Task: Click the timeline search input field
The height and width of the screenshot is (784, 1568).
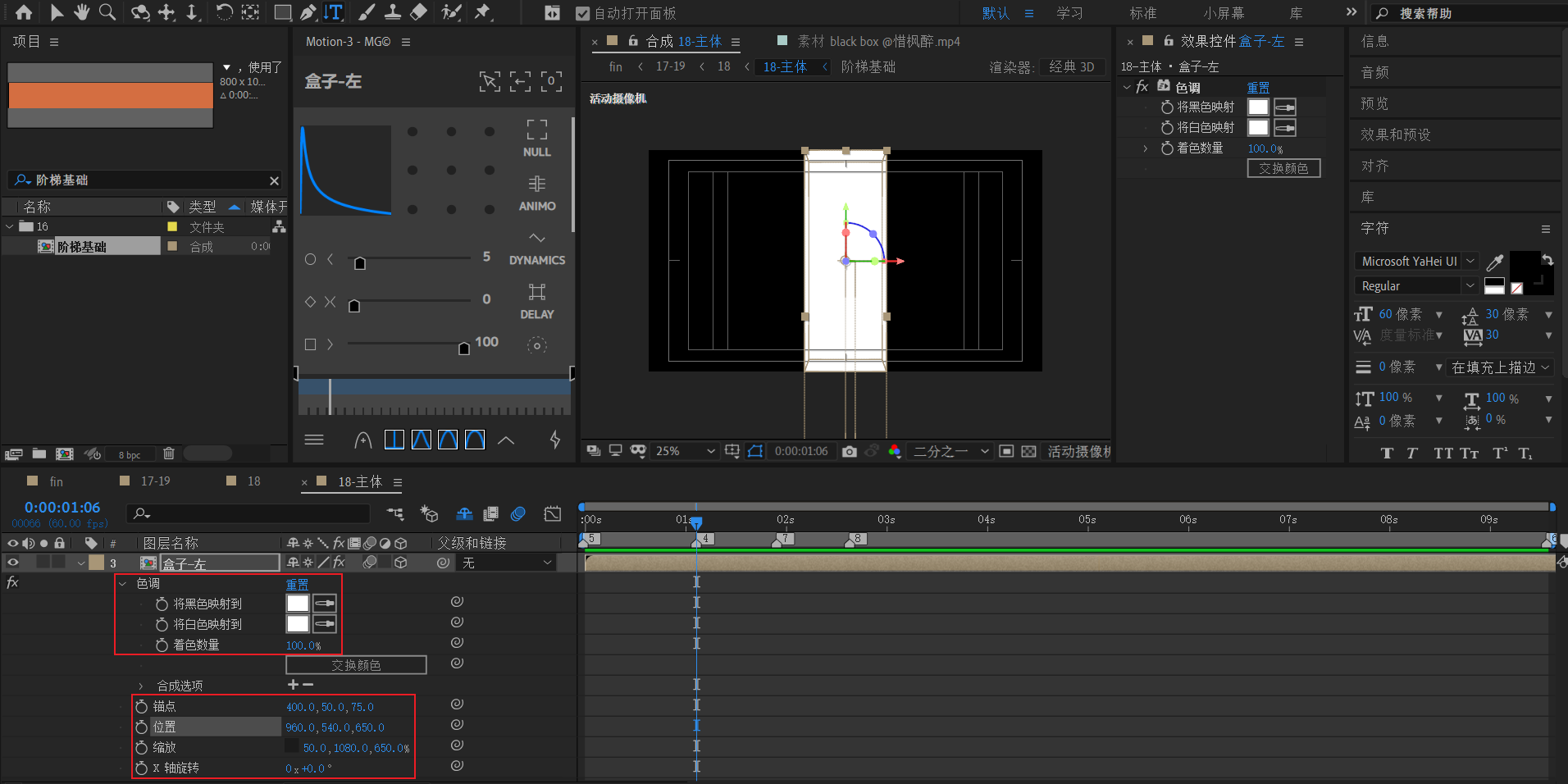Action: point(248,513)
